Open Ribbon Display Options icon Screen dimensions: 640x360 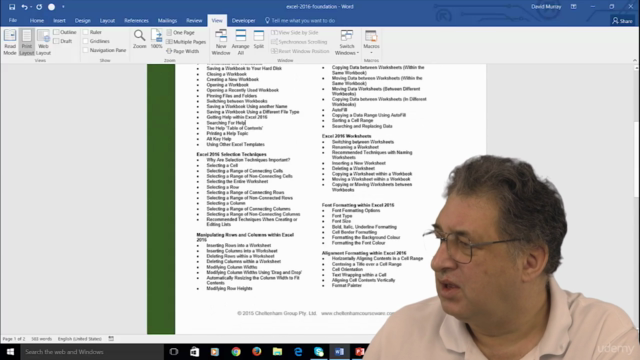pos(573,7)
